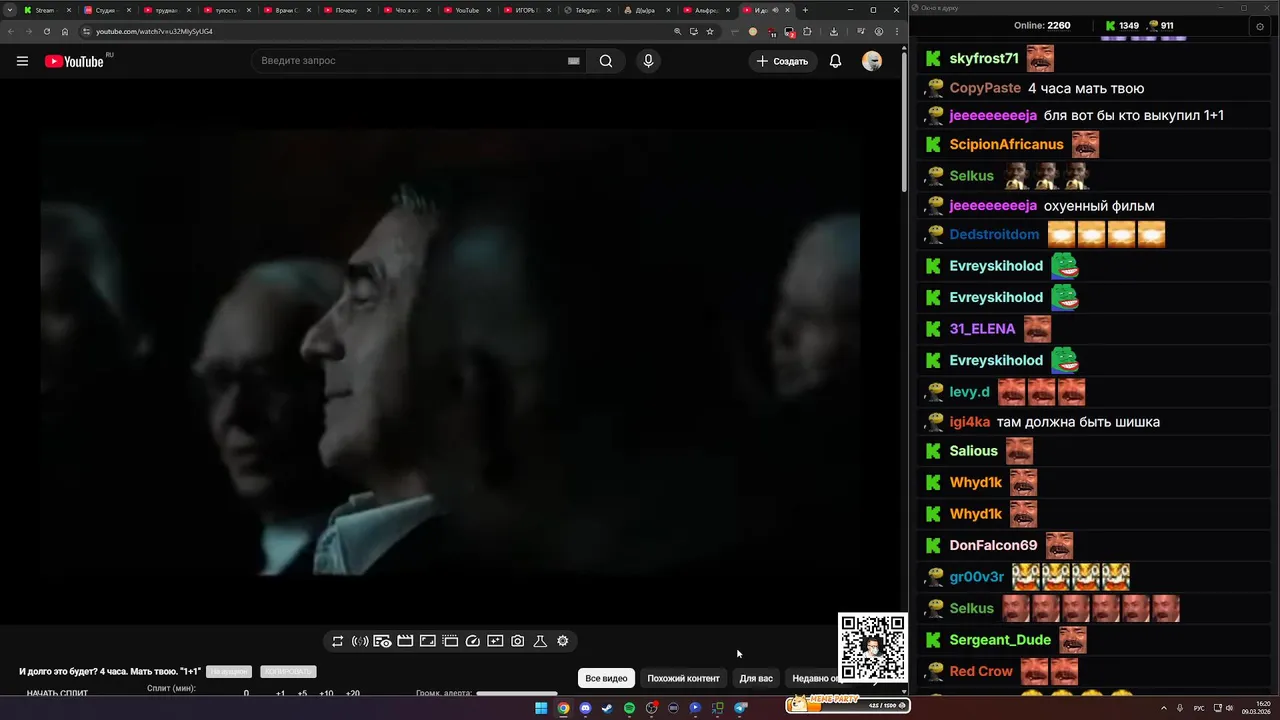Adjust the alert volume slider

click(x=517, y=693)
